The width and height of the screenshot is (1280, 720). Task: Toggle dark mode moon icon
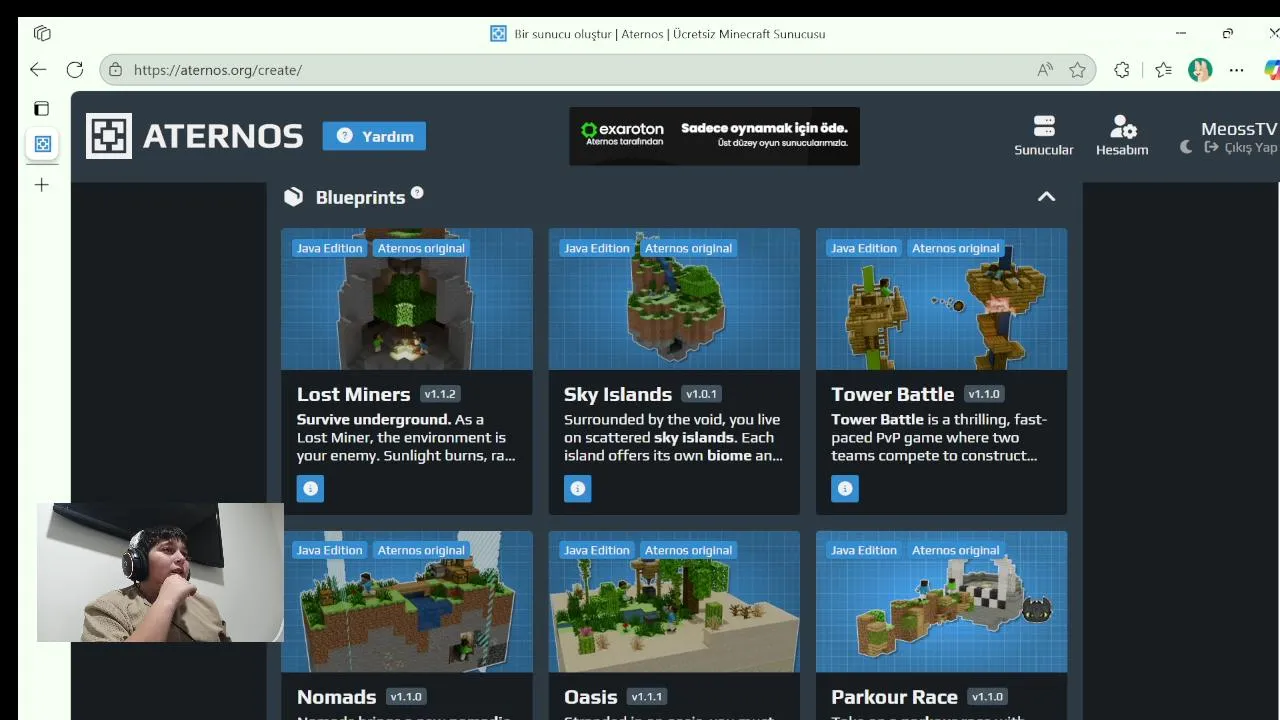[x=1186, y=147]
